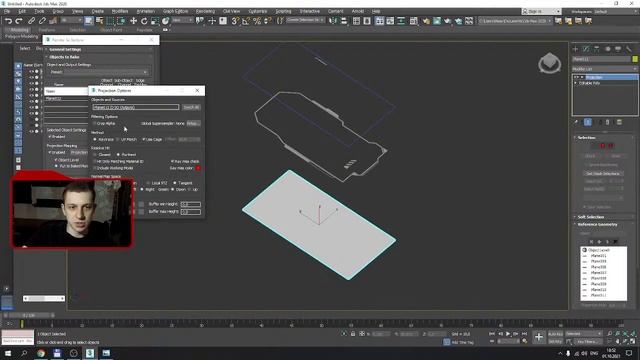Toggle the 3D Snaps icon
Screen dimensions: 640x360
[x=235, y=21]
